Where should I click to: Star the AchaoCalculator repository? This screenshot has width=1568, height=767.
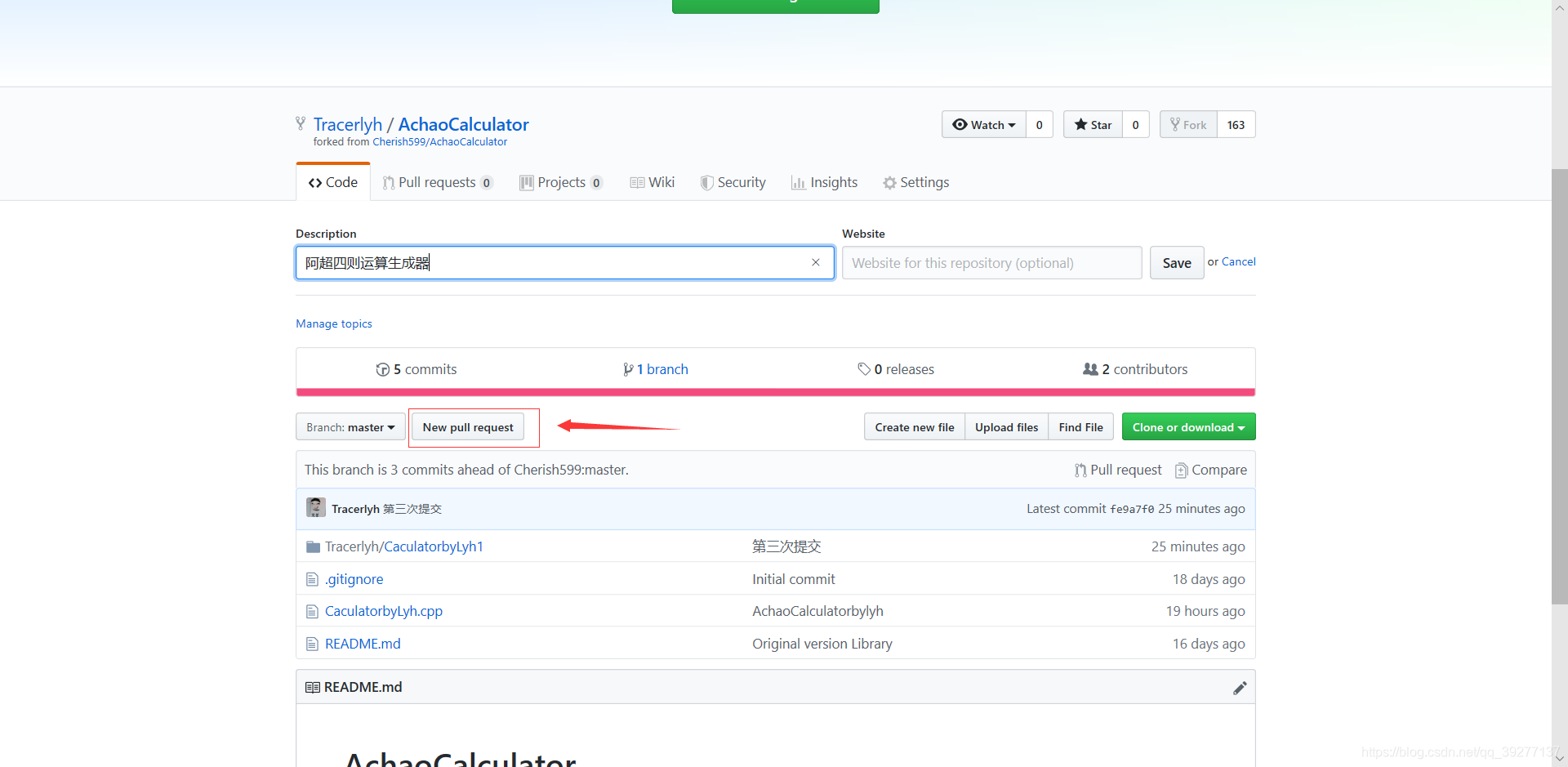click(1093, 125)
